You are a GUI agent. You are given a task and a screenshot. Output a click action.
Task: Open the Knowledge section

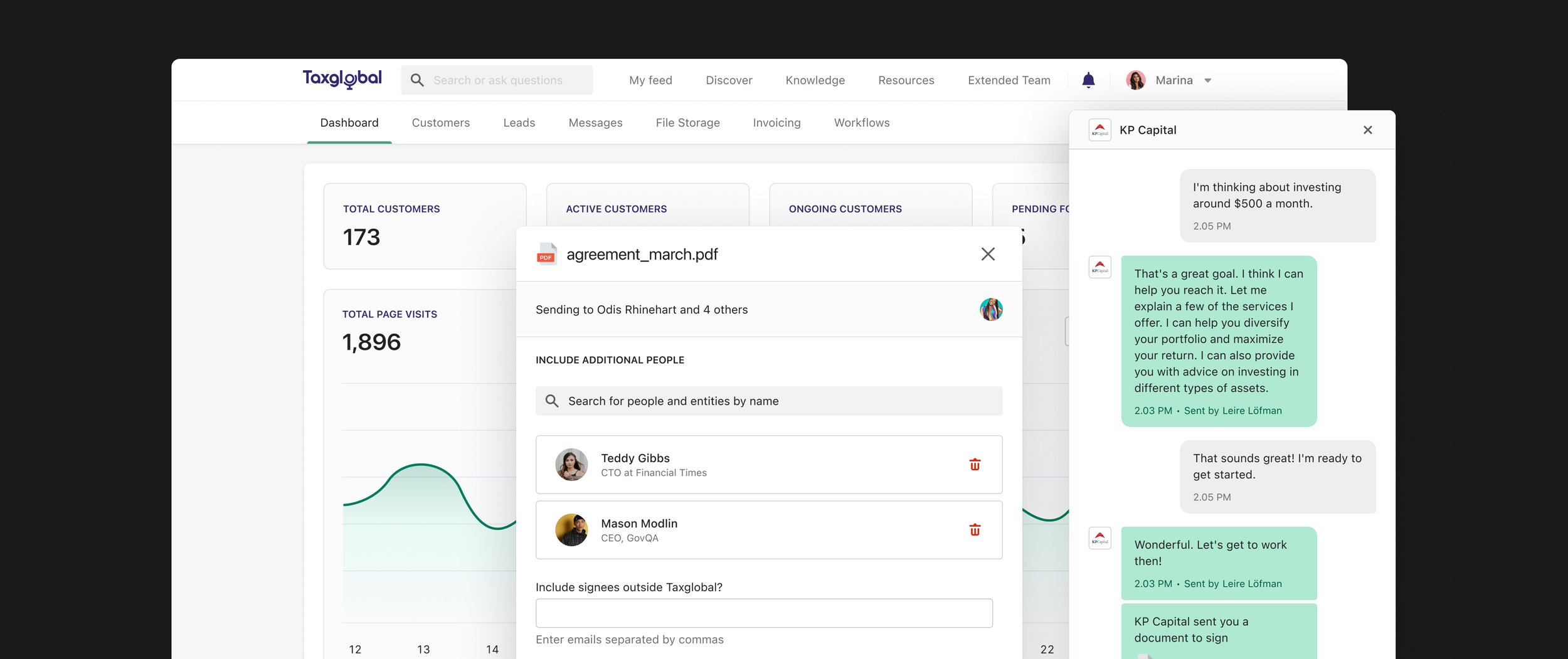(815, 80)
